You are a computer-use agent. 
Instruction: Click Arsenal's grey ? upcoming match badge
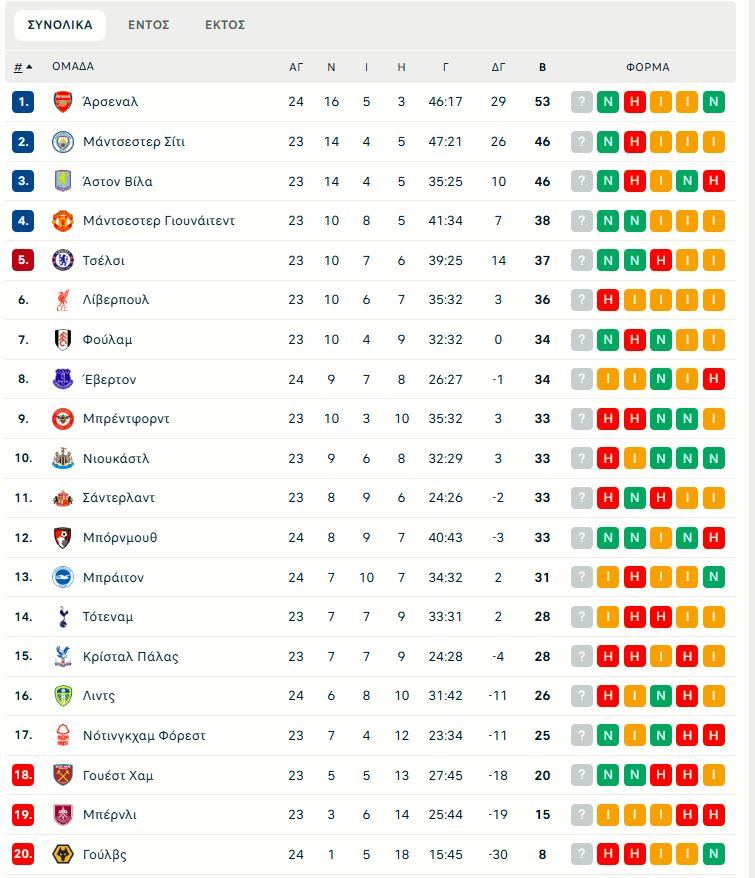582,102
